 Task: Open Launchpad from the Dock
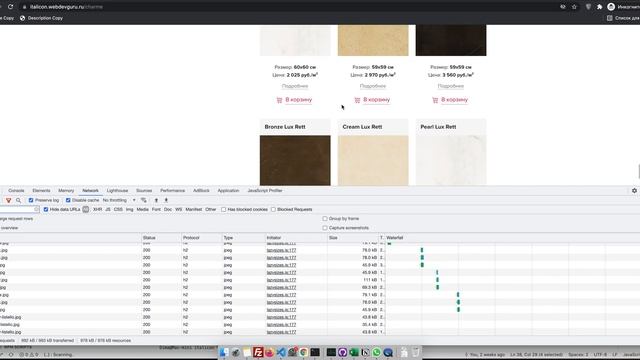236,352
